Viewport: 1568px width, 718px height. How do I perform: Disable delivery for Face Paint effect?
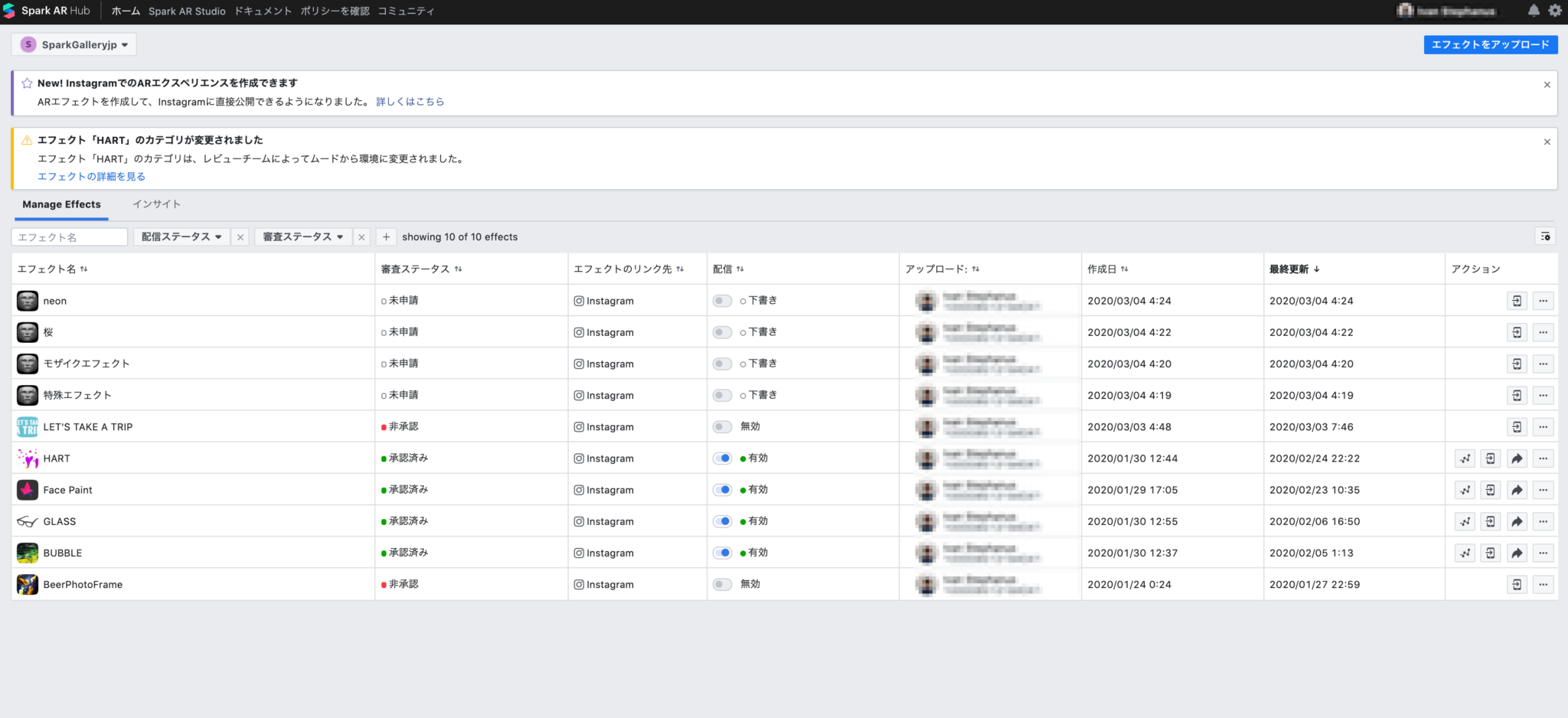722,490
